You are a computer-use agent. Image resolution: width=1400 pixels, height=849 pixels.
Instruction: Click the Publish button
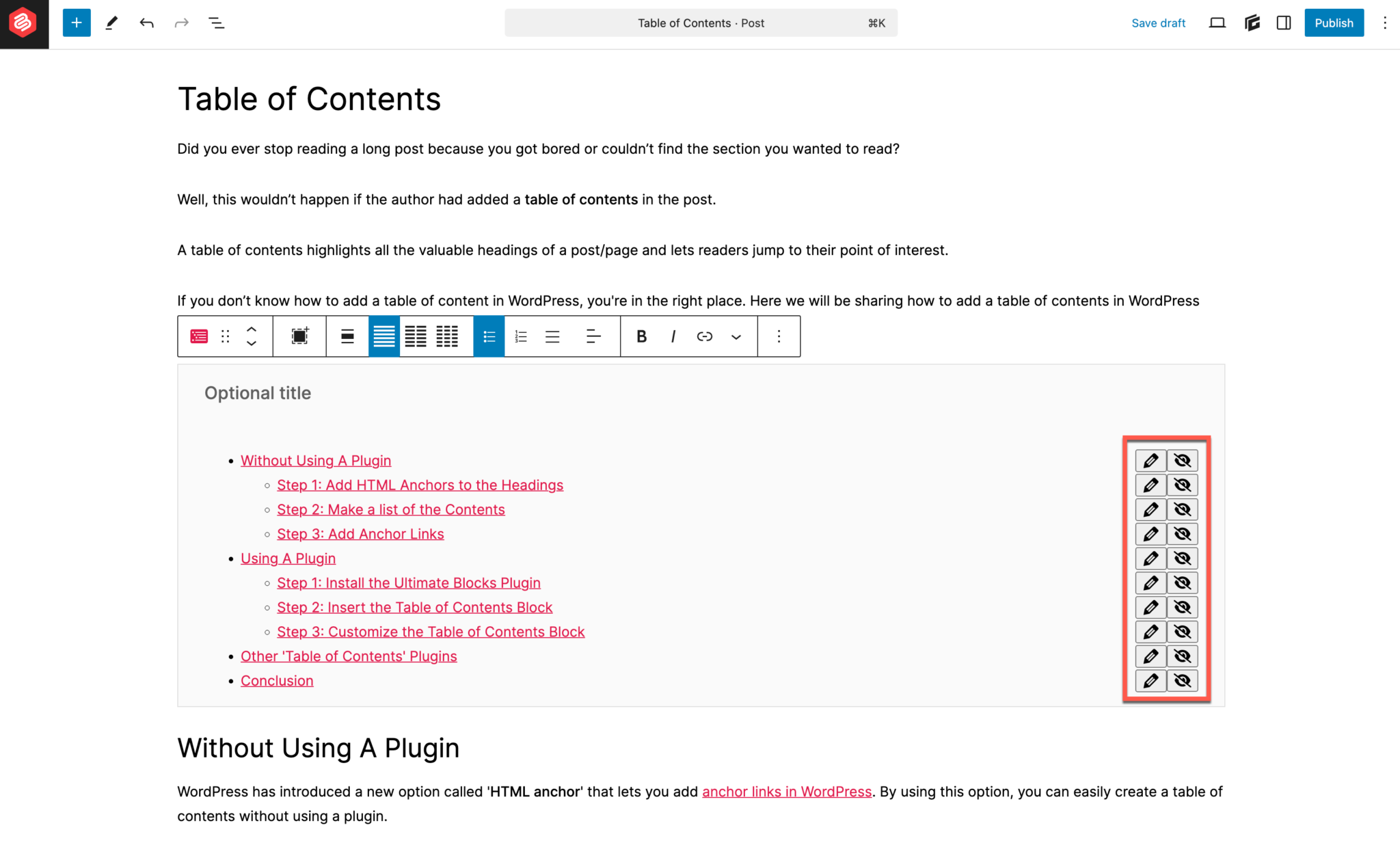tap(1334, 23)
